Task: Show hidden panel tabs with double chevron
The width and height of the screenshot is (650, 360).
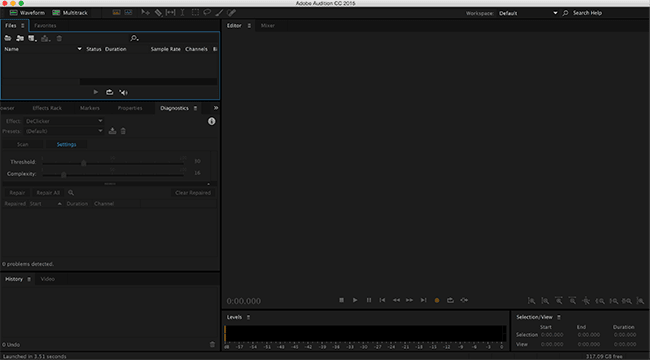Action: (216, 108)
